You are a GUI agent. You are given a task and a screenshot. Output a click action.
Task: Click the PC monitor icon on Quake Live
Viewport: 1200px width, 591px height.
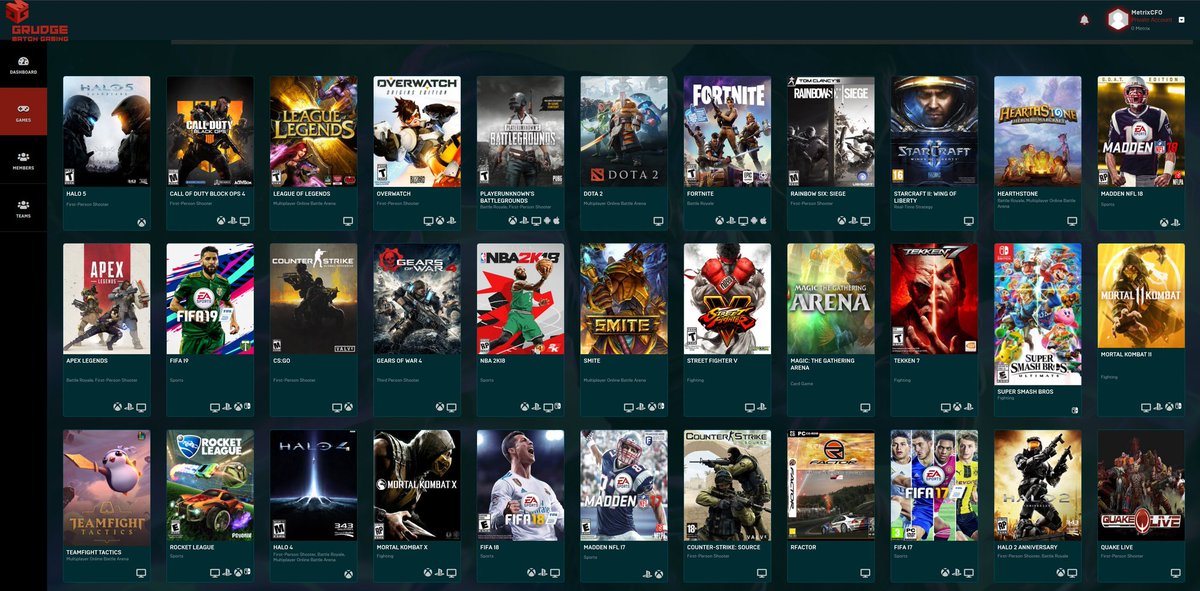1176,573
